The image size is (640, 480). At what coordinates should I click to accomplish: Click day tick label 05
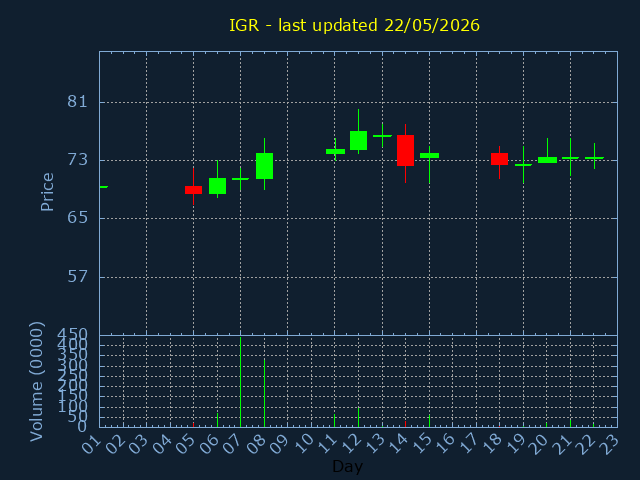[186, 444]
